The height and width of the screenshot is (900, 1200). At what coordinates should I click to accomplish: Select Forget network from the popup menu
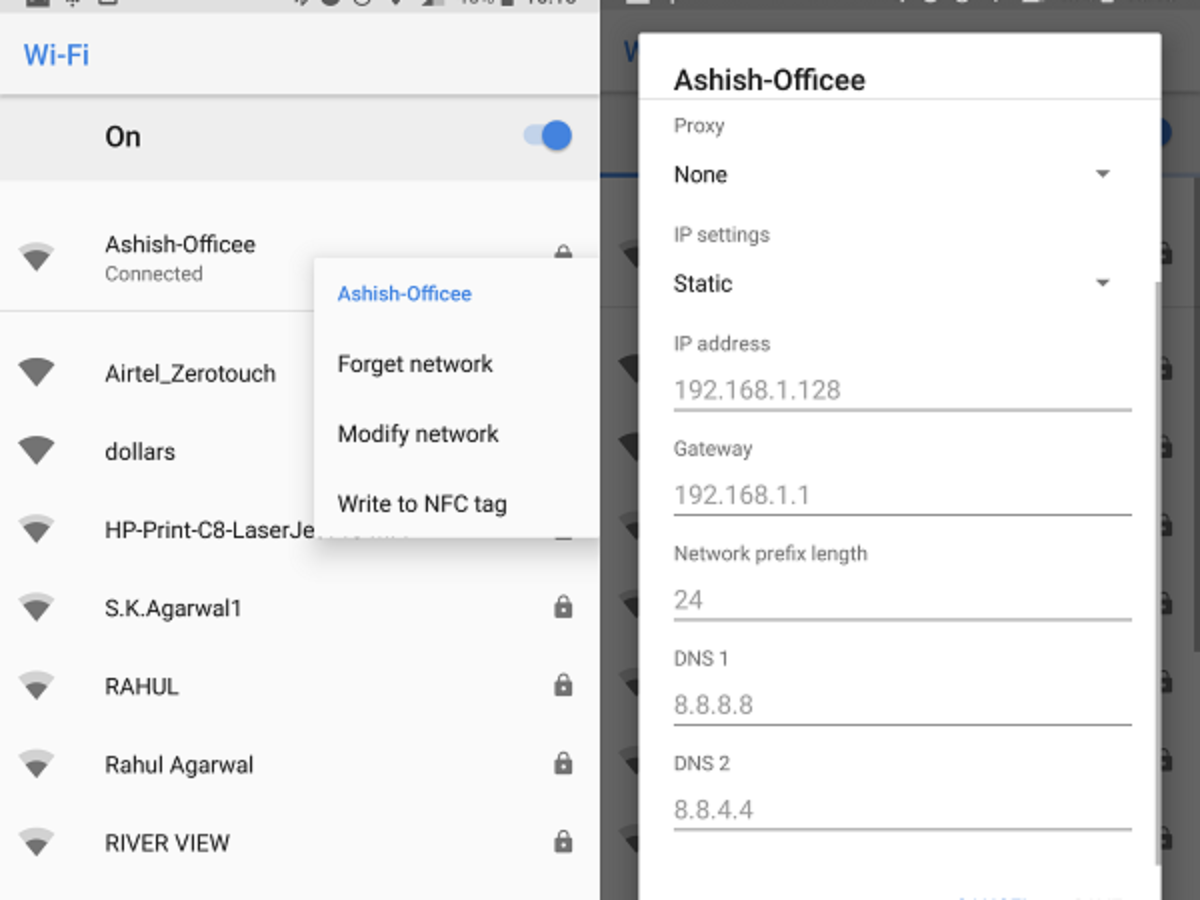415,364
